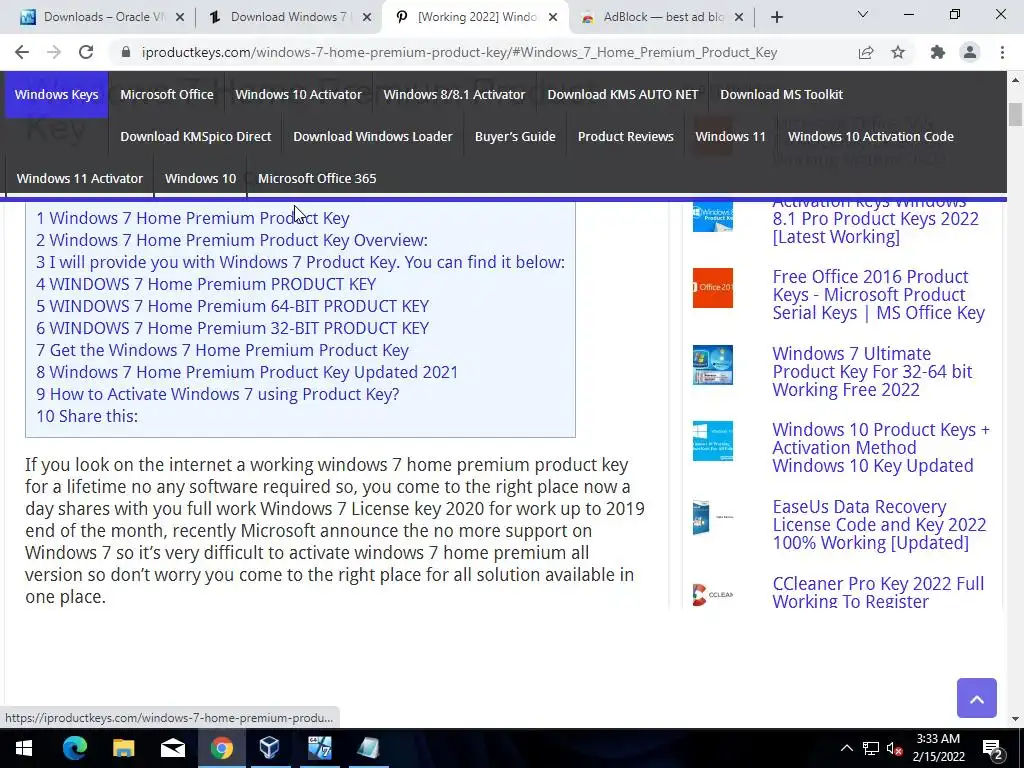Close the AdBlock tab
The height and width of the screenshot is (768, 1024).
739,17
